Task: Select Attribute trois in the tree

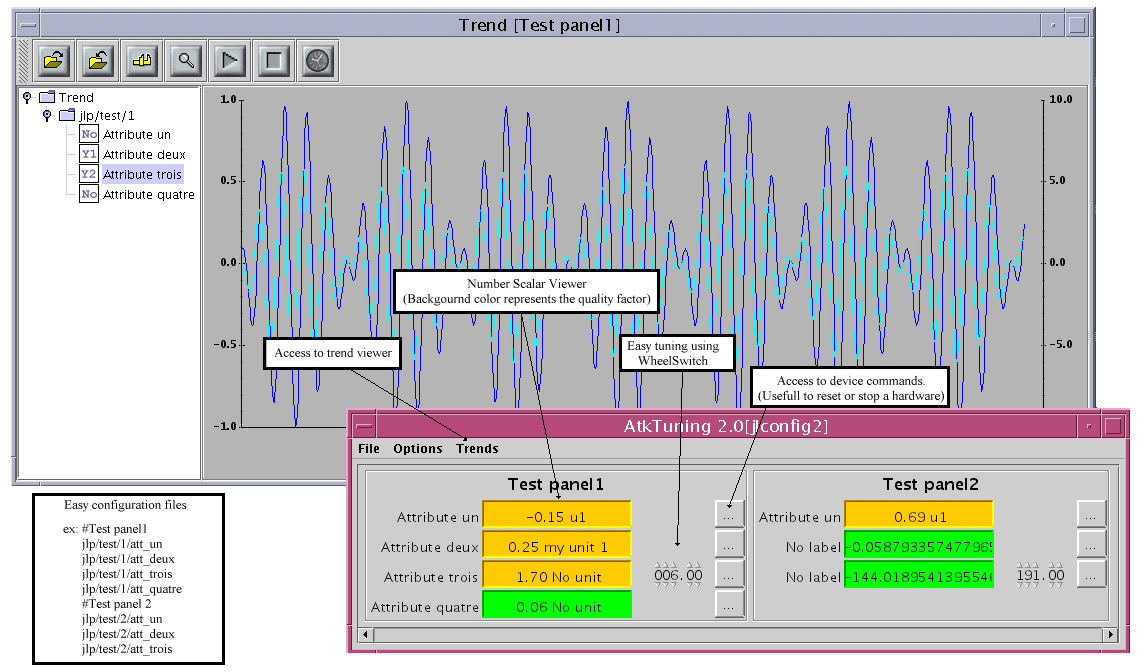Action: pos(142,175)
